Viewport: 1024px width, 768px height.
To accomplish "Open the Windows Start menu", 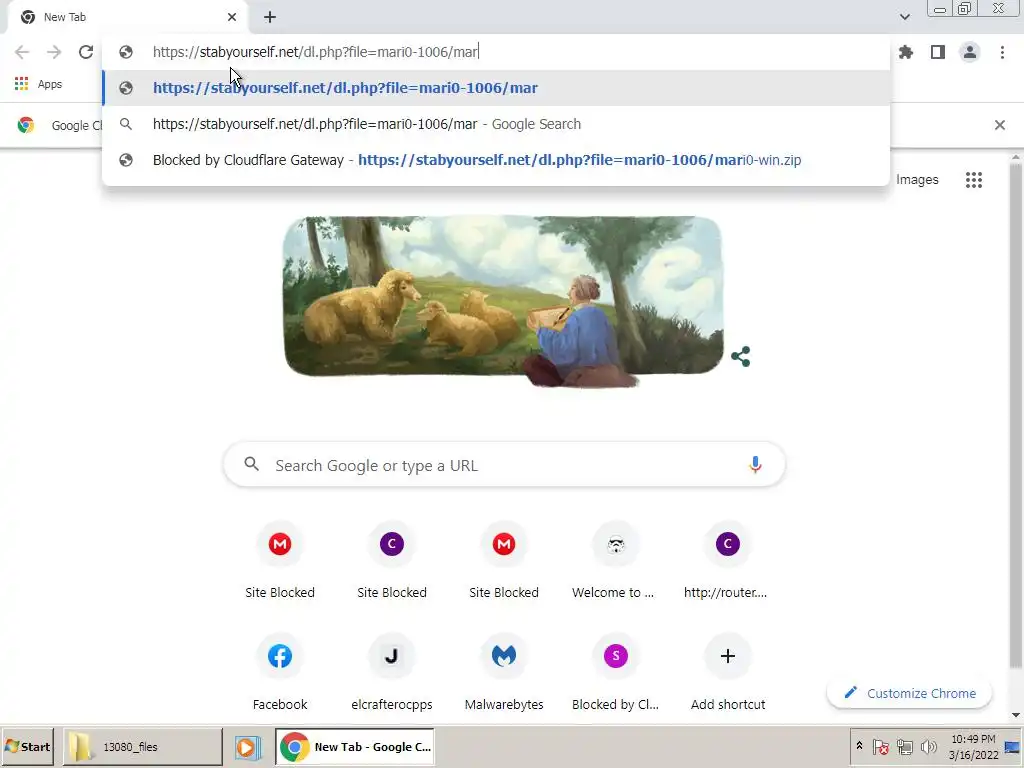I will 27,746.
